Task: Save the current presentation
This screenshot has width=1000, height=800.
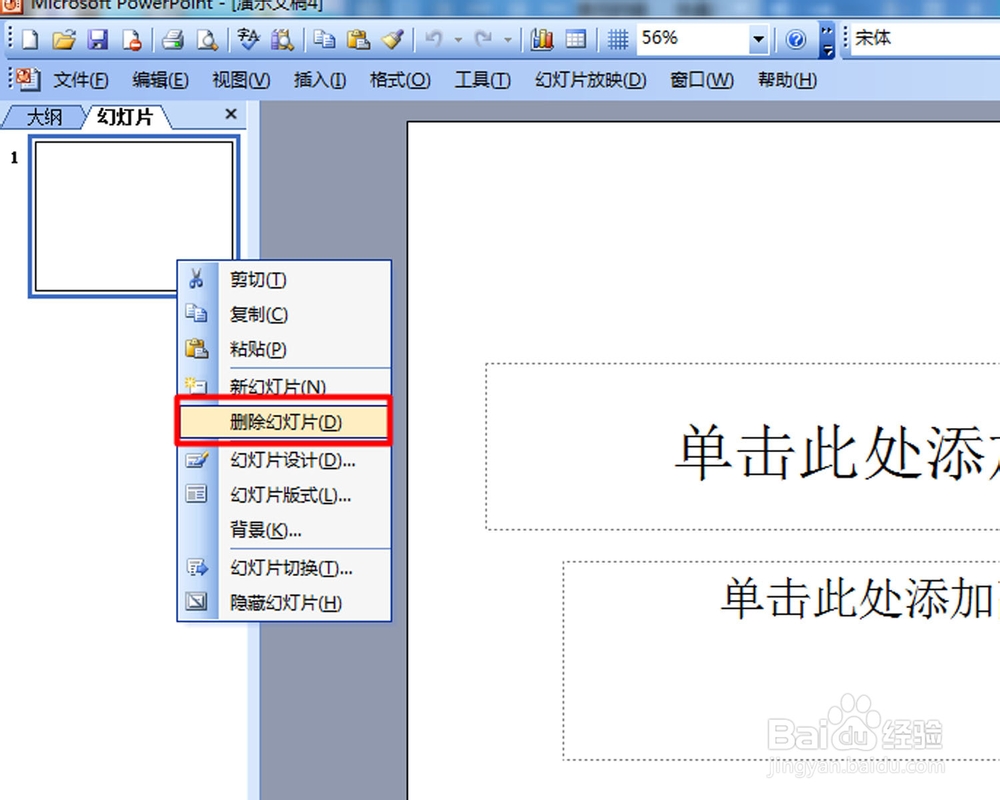Action: 98,38
